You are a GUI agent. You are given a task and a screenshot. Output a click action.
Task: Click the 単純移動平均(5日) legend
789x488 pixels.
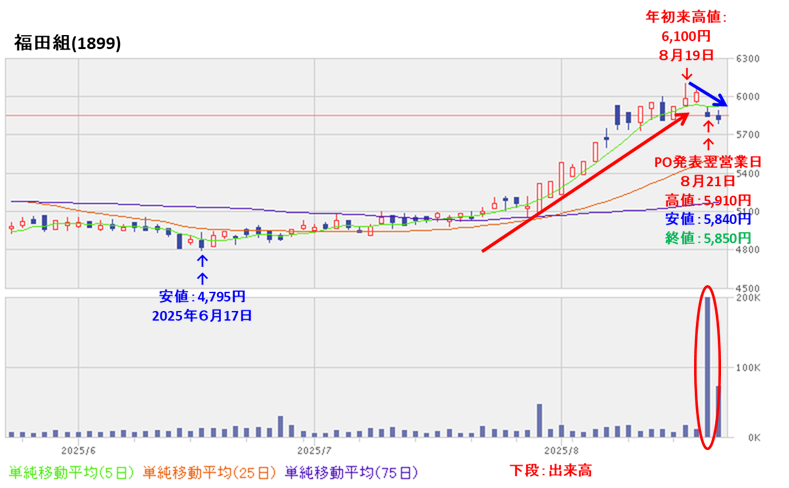tap(72, 473)
